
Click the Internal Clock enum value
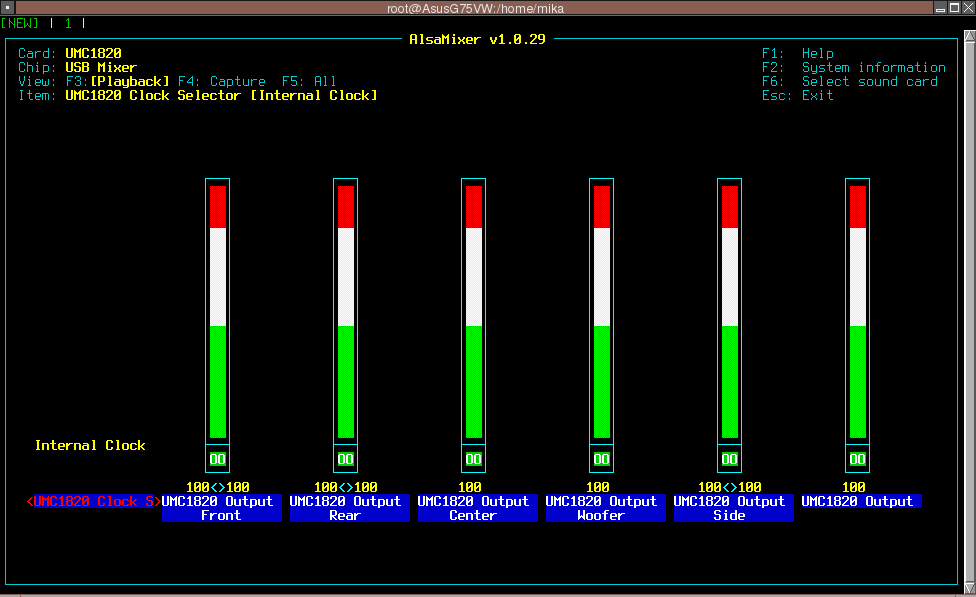[90, 445]
